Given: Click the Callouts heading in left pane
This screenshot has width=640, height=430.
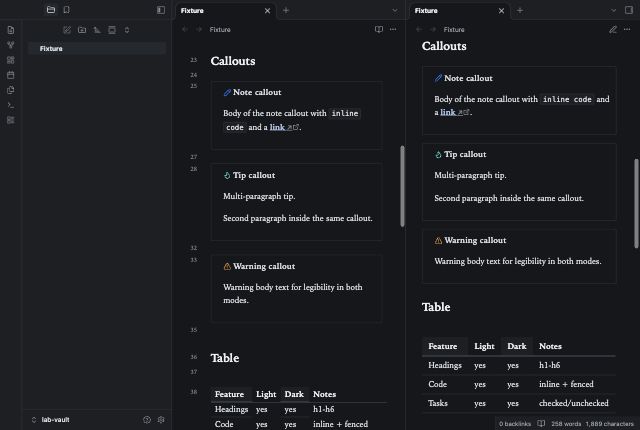Looking at the screenshot, I should 233,61.
